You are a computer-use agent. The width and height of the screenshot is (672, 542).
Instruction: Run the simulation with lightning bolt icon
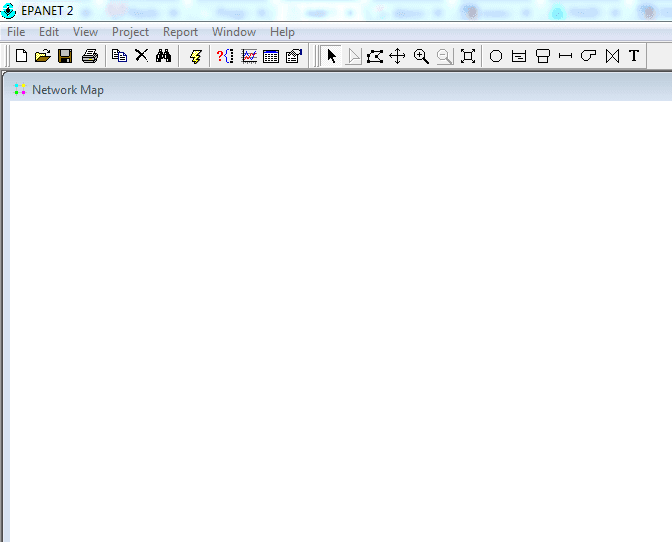195,56
